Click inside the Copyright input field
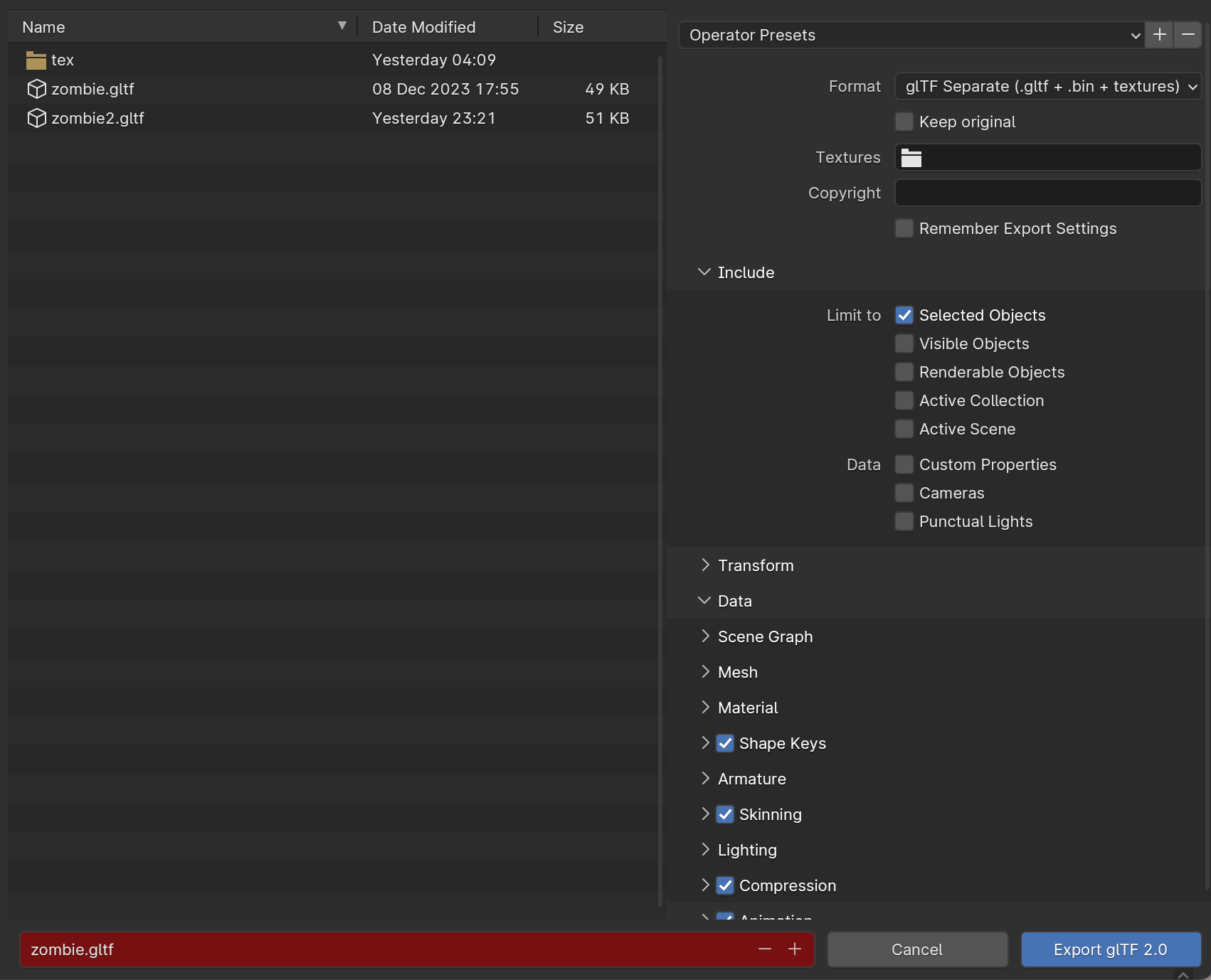This screenshot has width=1211, height=980. click(1047, 193)
